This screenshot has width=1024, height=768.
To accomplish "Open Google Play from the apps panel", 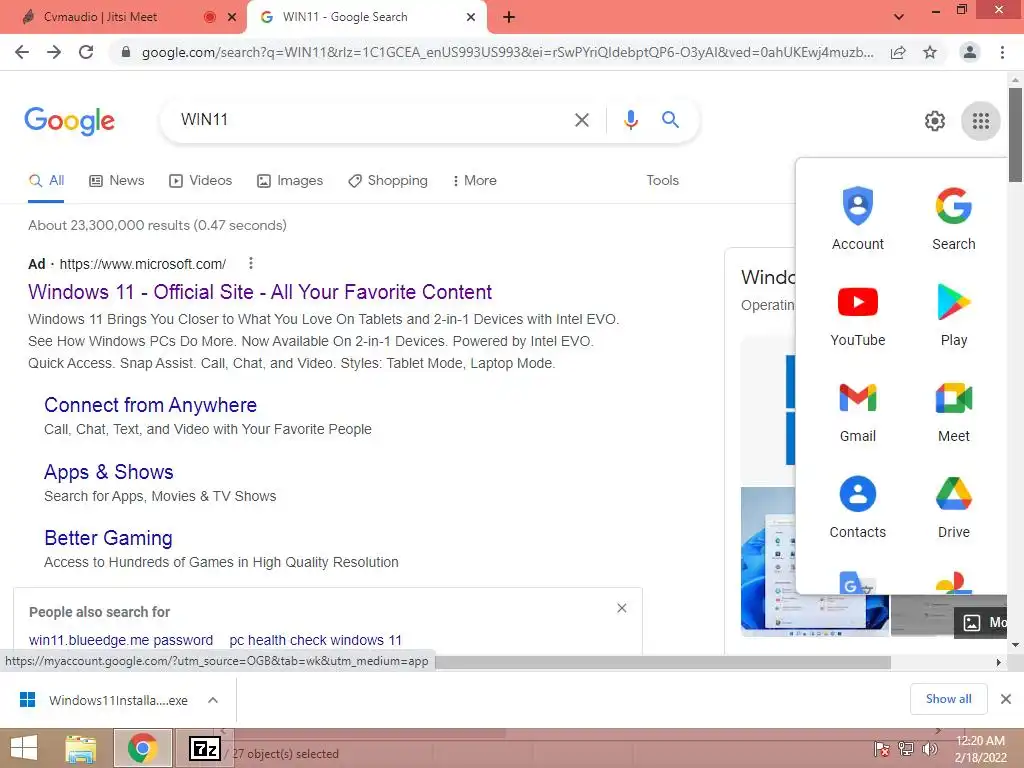I will tap(953, 315).
